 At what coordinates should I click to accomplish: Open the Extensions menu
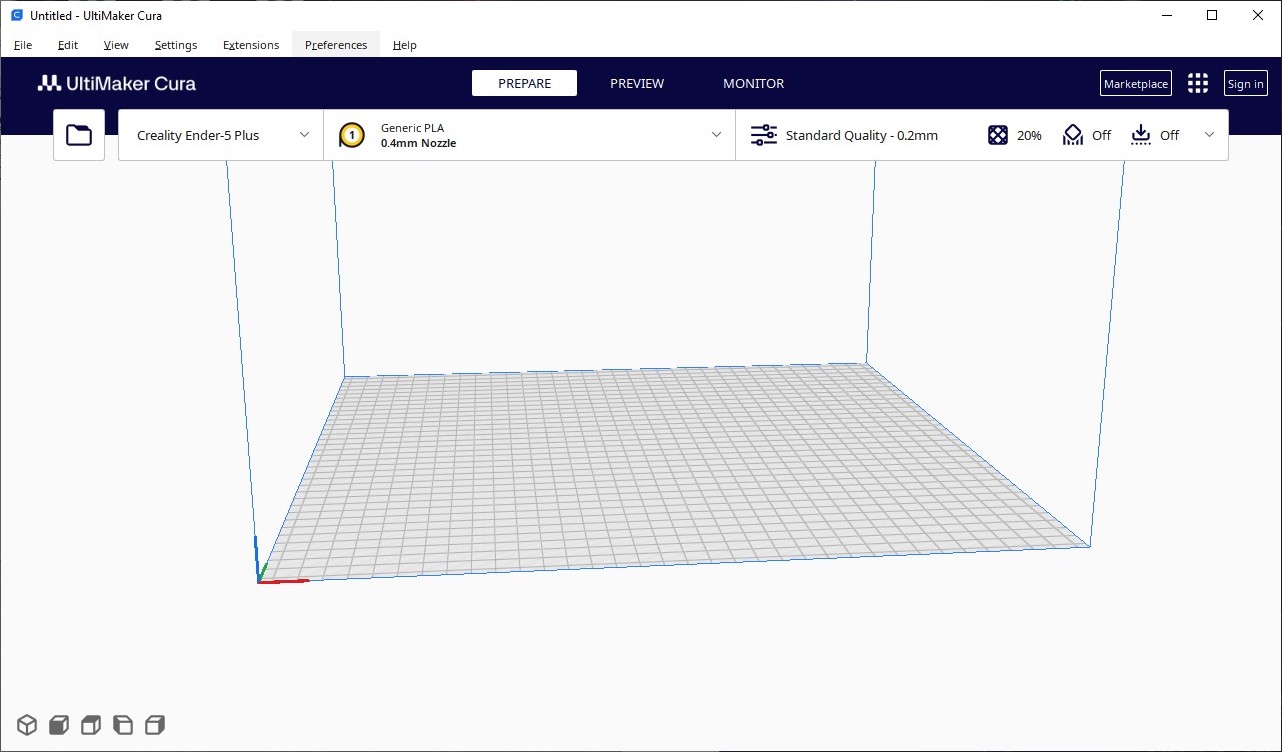click(x=251, y=45)
